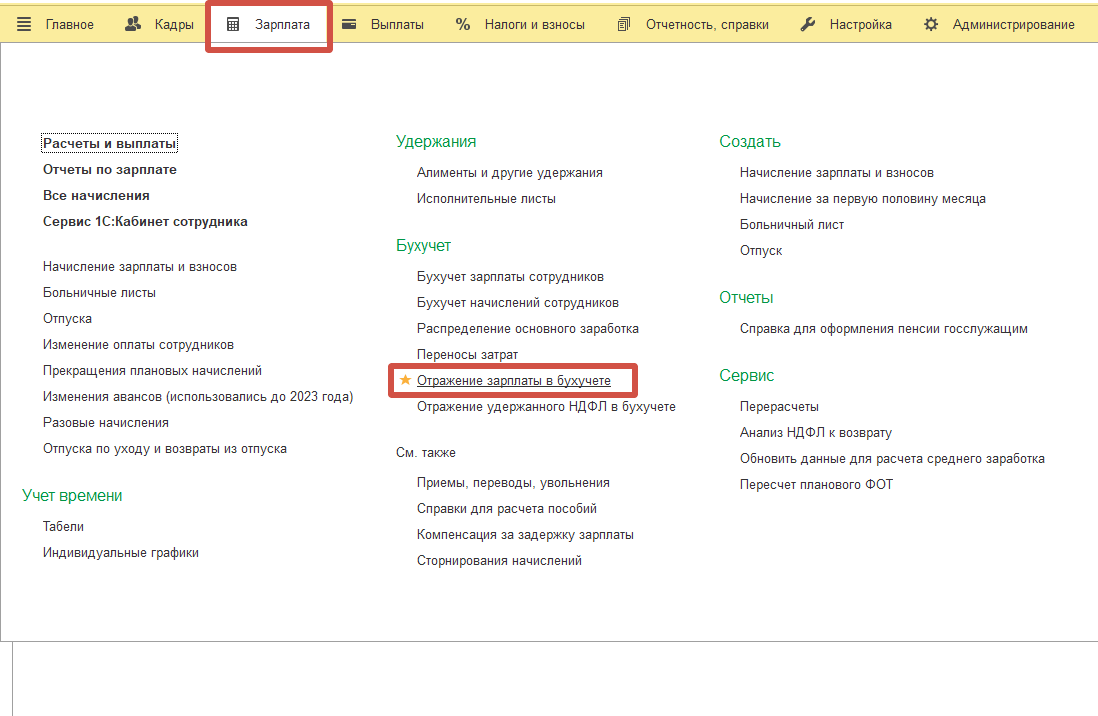Click the Бухучет group heading
This screenshot has height=716, width=1098.
tap(423, 245)
